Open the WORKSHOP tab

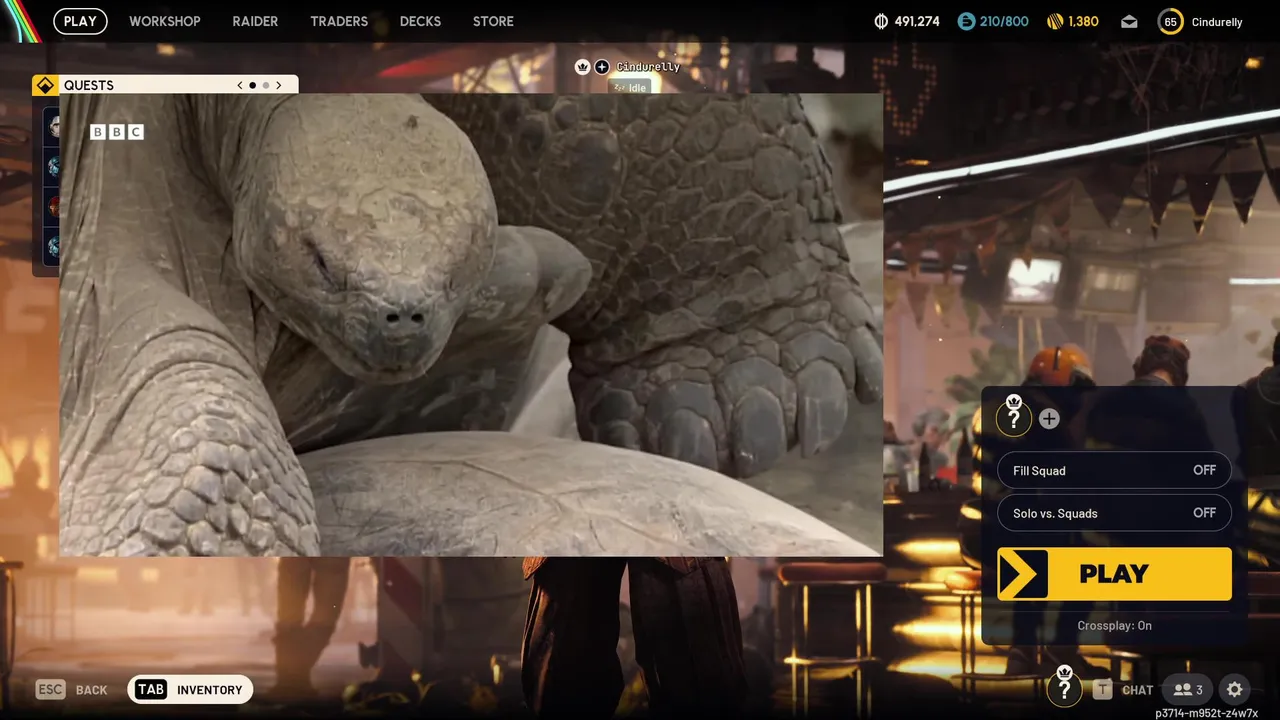[165, 21]
